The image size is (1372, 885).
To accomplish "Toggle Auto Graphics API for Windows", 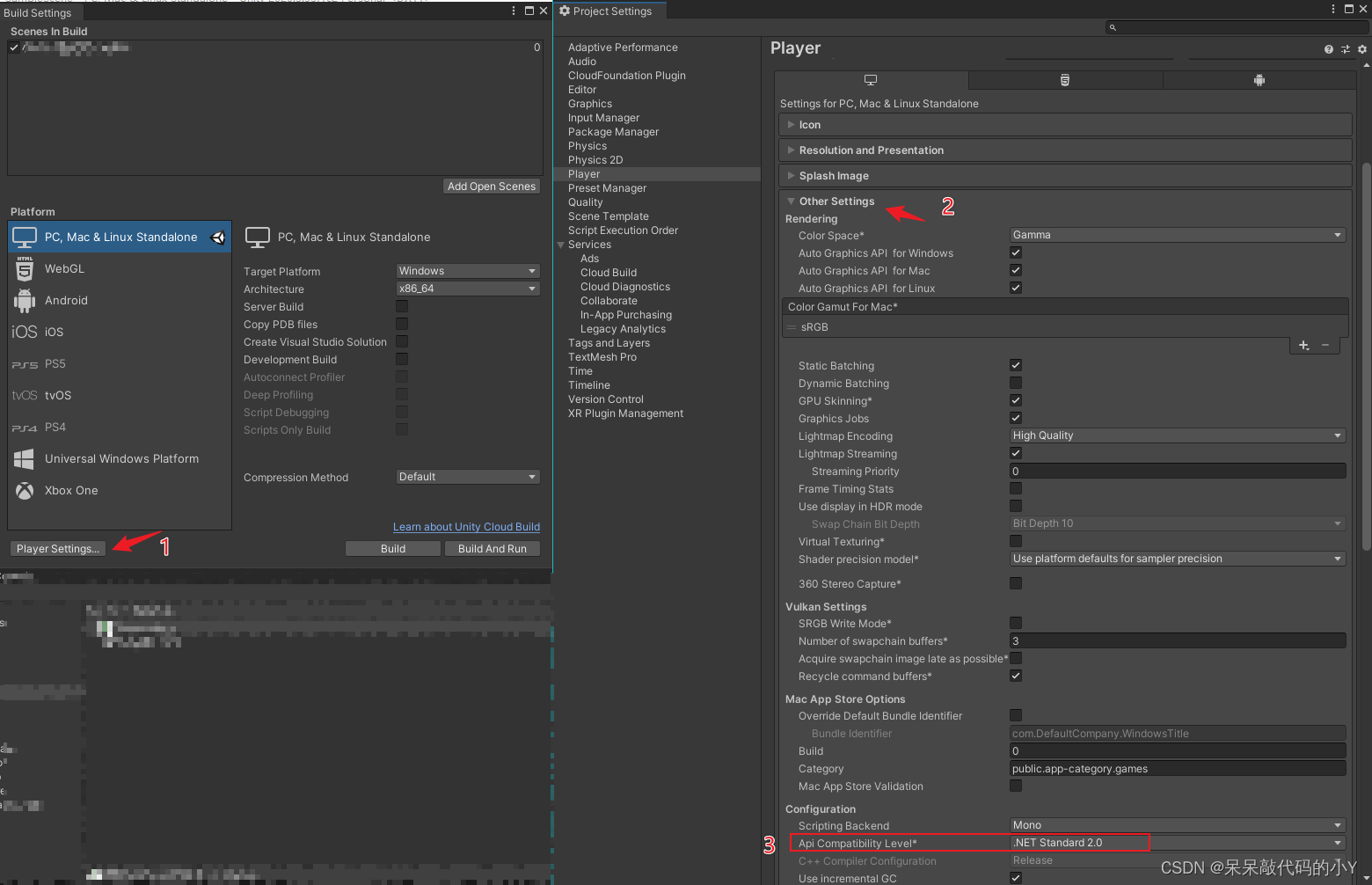I will [x=1016, y=252].
